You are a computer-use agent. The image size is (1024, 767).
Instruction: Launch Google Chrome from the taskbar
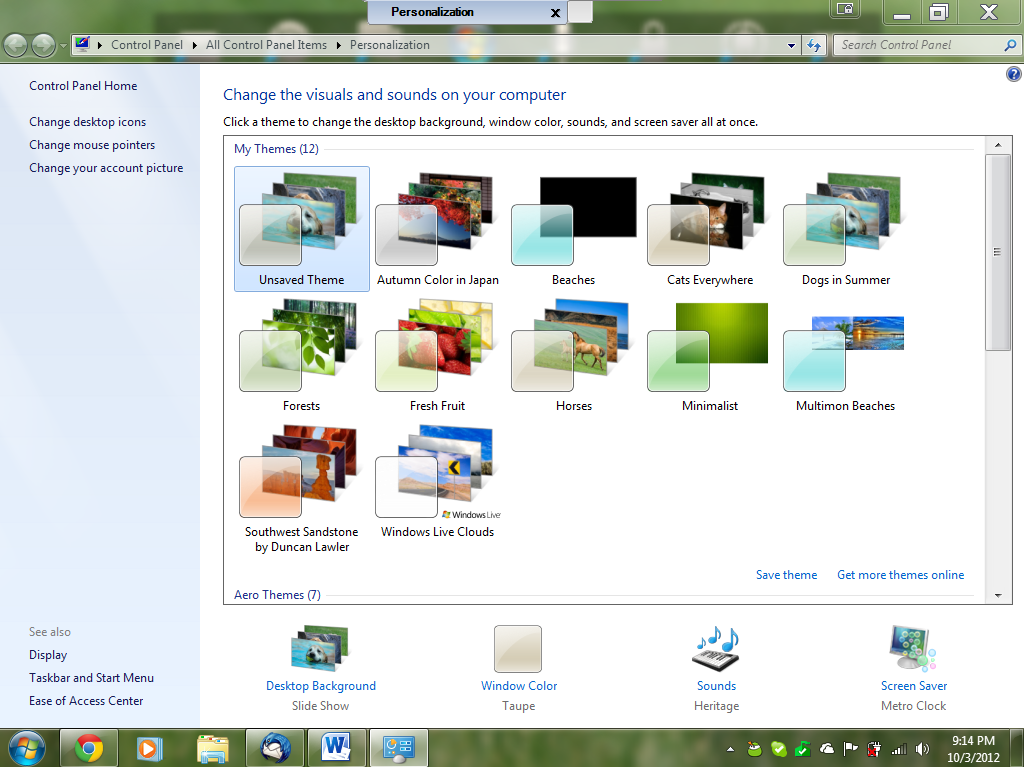point(89,748)
